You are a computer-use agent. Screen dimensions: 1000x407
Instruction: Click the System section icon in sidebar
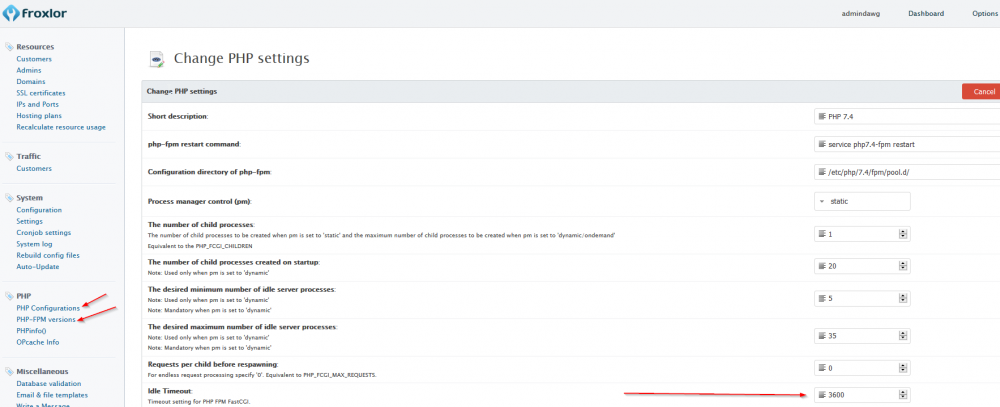point(9,198)
